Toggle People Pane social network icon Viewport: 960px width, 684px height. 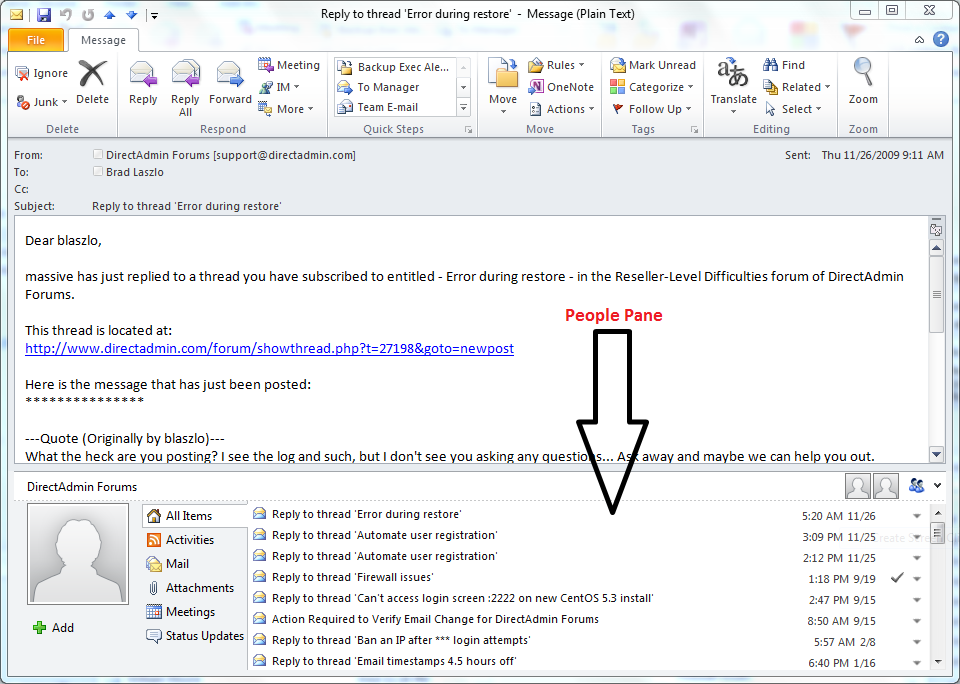pyautogui.click(x=916, y=486)
